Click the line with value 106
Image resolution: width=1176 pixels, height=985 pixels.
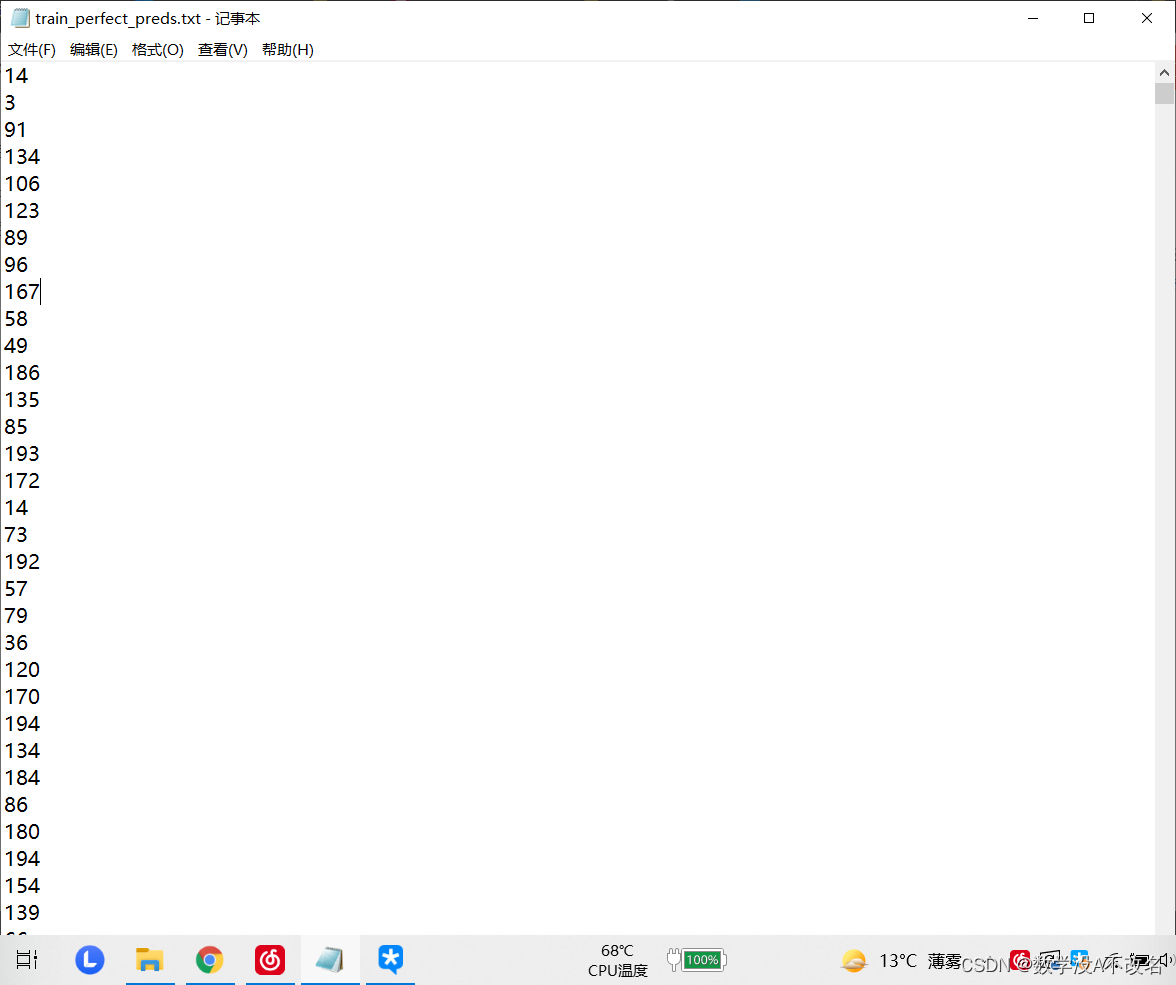[x=22, y=184]
